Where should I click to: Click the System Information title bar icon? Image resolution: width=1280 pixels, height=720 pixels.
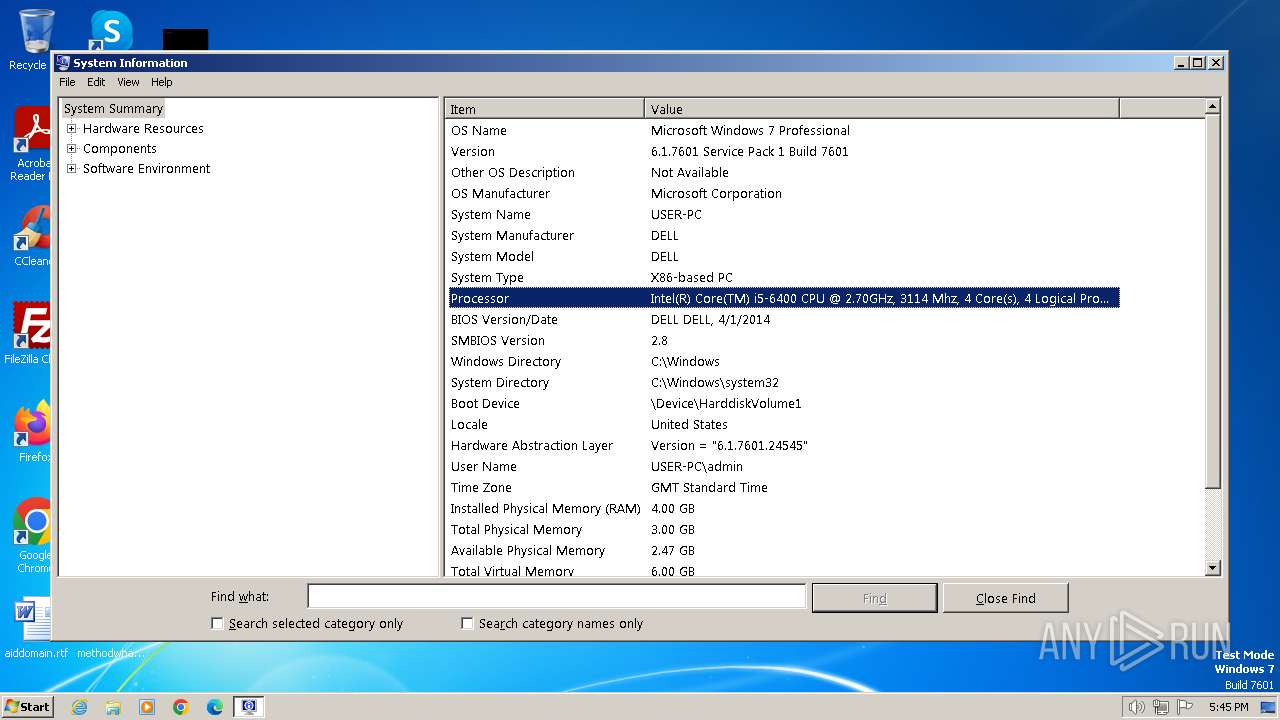(x=63, y=62)
